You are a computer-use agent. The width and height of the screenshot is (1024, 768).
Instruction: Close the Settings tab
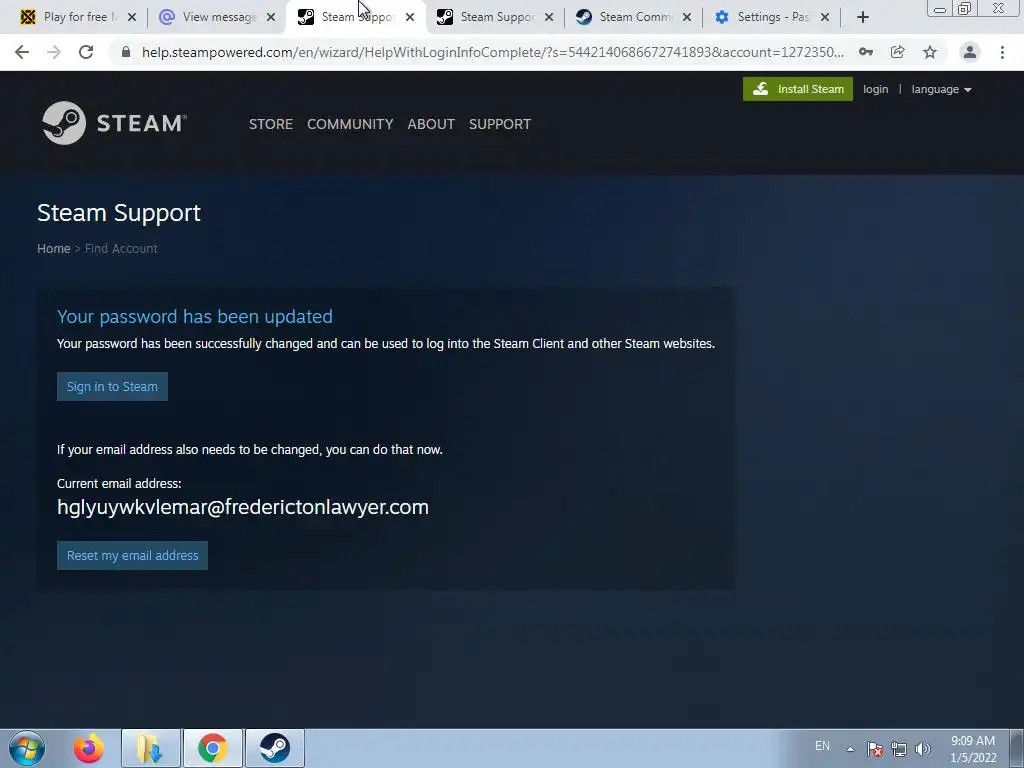tap(825, 18)
